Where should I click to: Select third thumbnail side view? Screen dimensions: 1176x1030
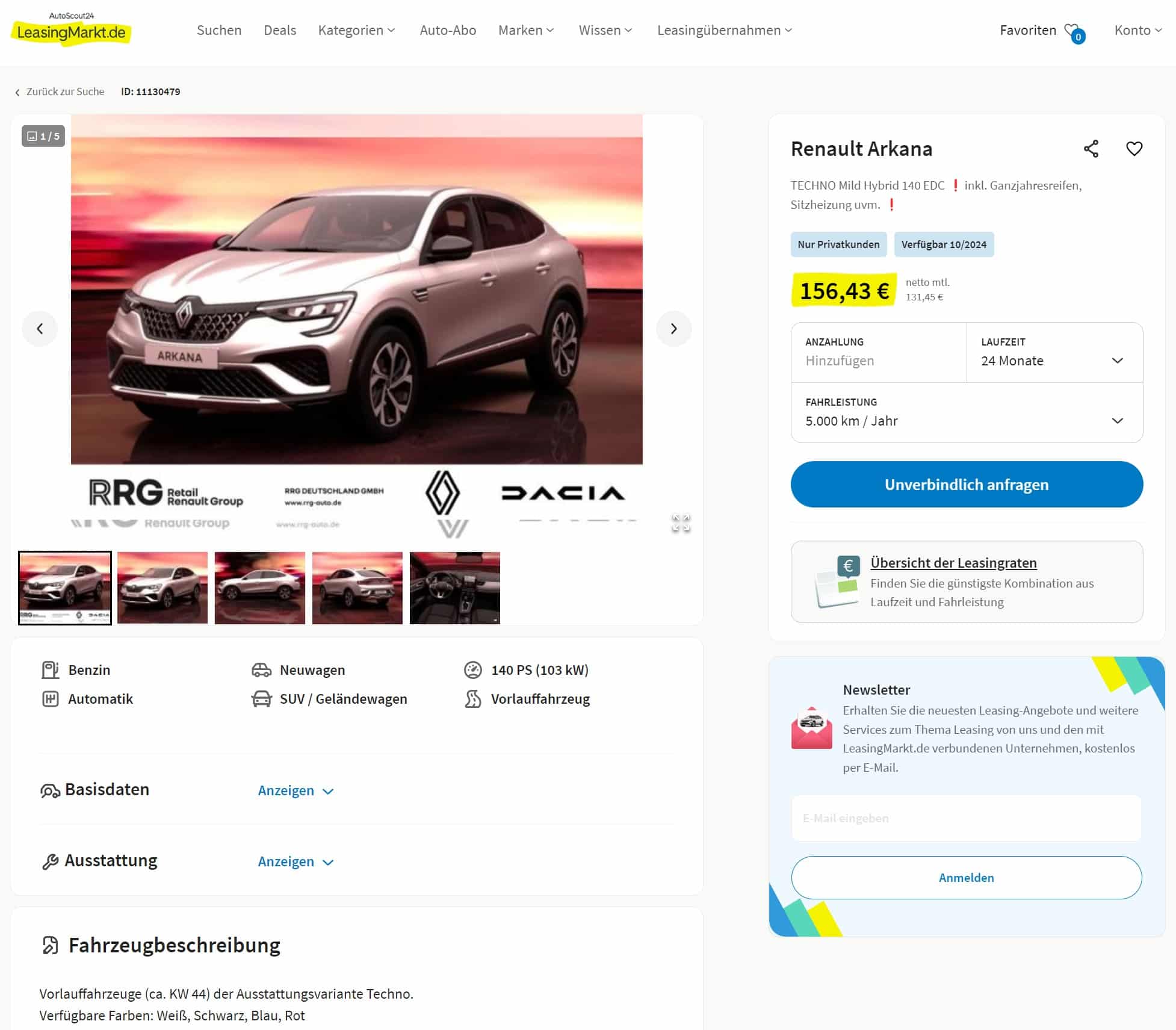[260, 588]
